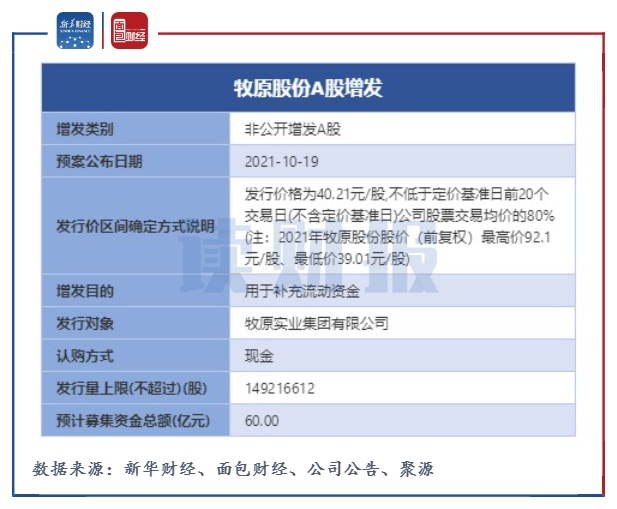Screen dimensions: 617x509
Task: Select the row label 预案公布日期
Action: click(x=99, y=162)
